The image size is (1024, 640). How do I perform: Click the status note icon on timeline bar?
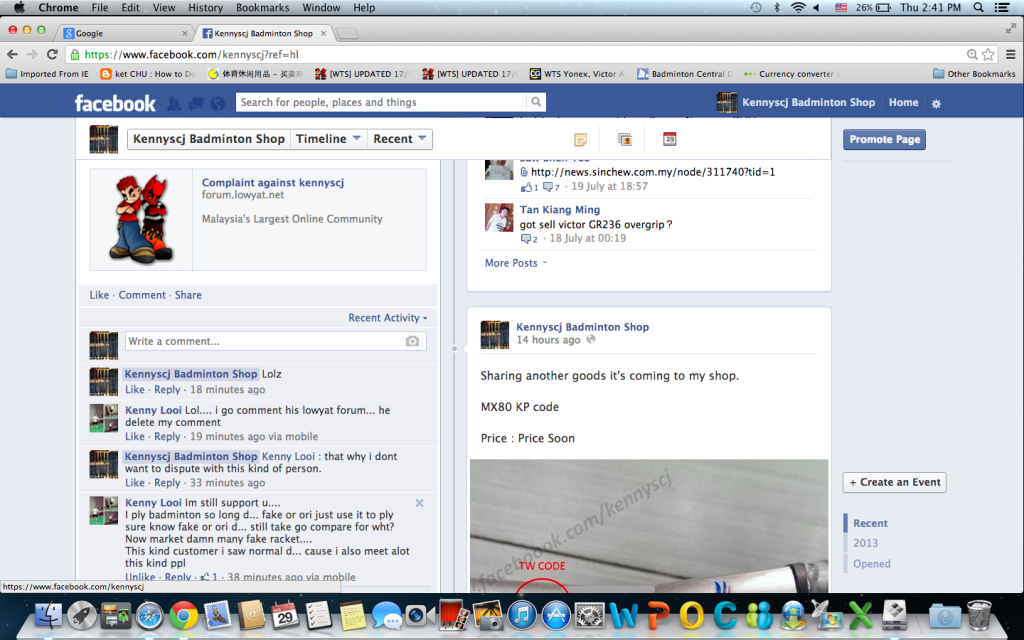pyautogui.click(x=580, y=139)
